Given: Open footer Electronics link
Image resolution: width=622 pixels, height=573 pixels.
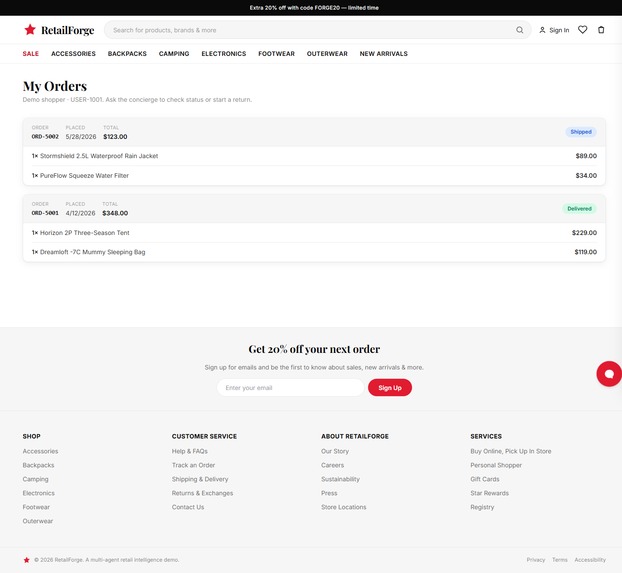Looking at the screenshot, I should point(38,493).
